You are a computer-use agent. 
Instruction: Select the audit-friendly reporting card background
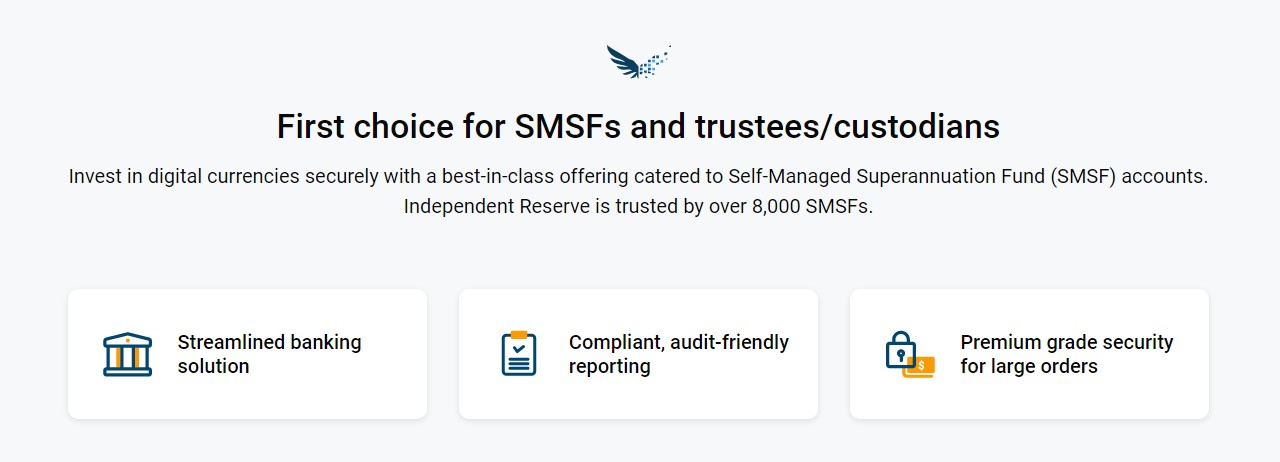638,354
